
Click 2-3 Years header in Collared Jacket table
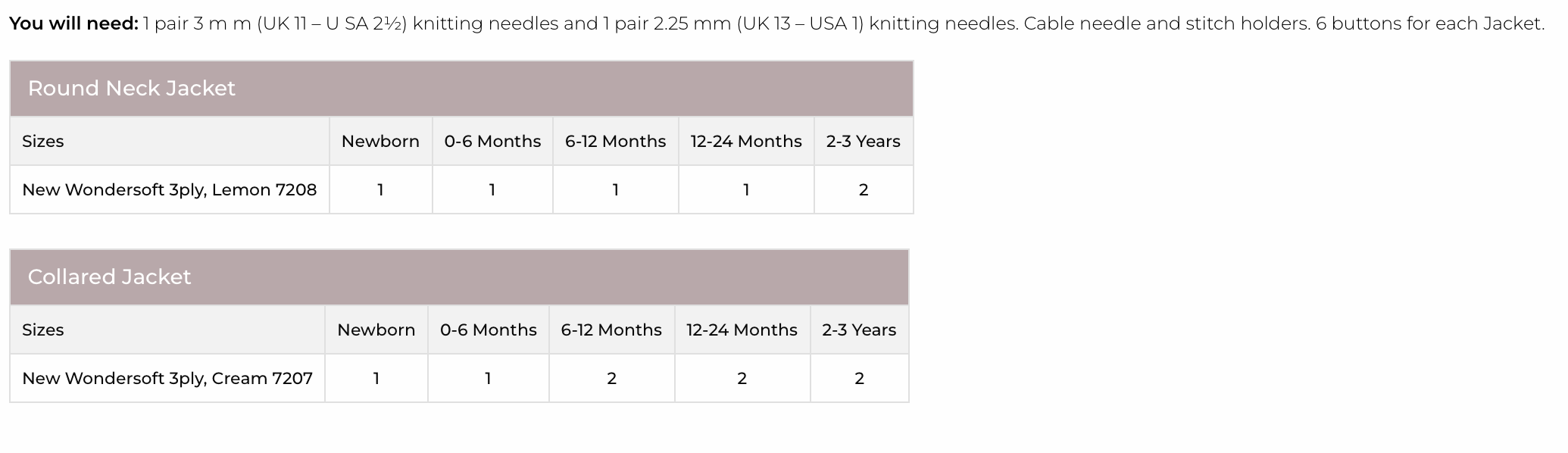coord(859,330)
